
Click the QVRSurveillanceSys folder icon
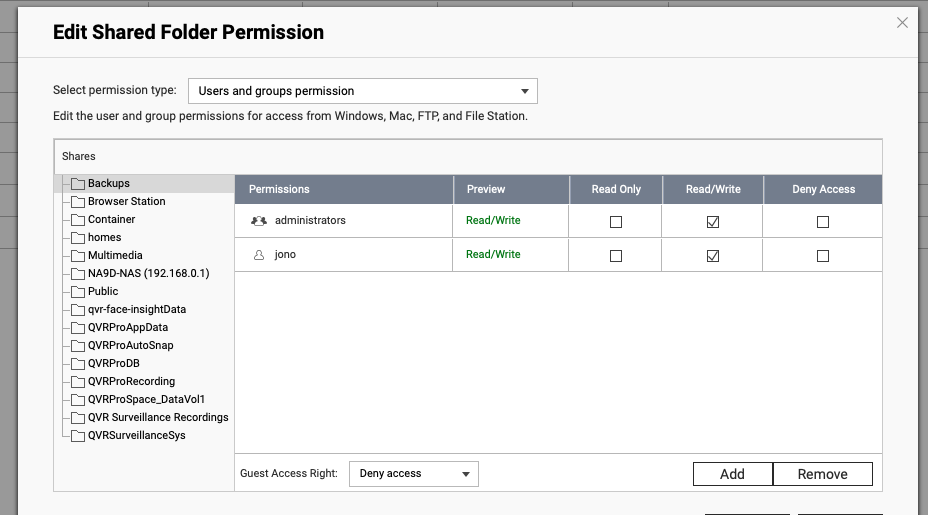[x=78, y=436]
